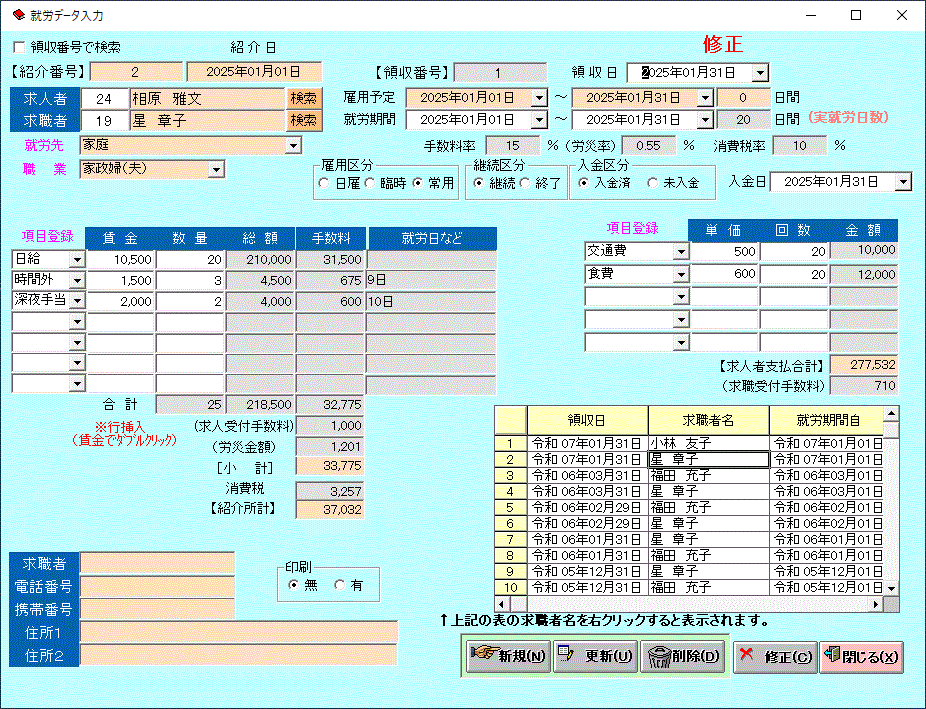Select 終了 continuation radio button

click(525, 184)
